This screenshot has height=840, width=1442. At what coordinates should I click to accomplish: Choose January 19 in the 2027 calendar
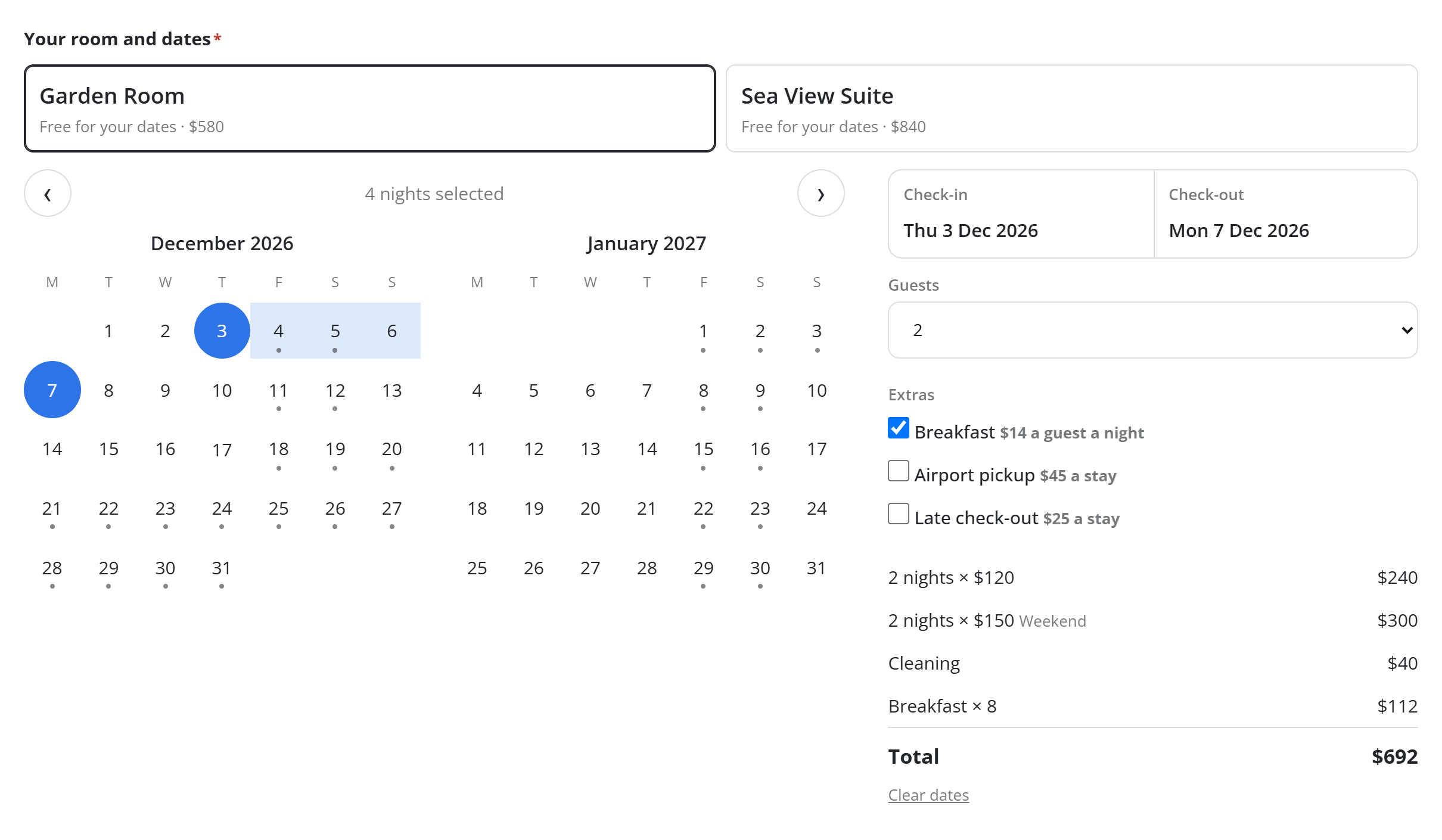click(x=534, y=509)
